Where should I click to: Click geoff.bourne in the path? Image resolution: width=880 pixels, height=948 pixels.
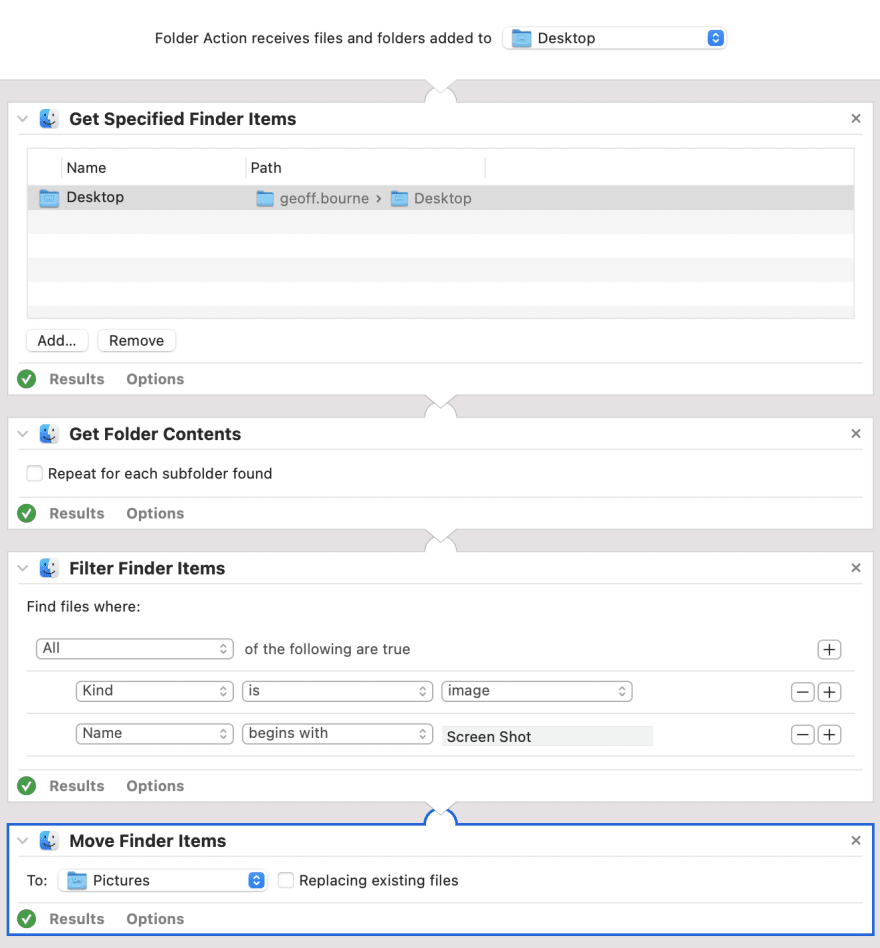point(324,198)
